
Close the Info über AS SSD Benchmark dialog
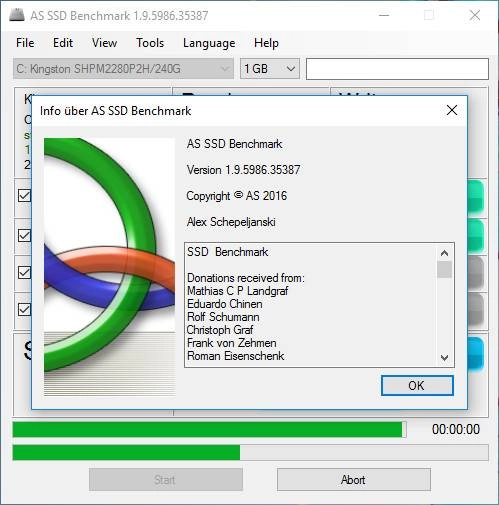[452, 110]
